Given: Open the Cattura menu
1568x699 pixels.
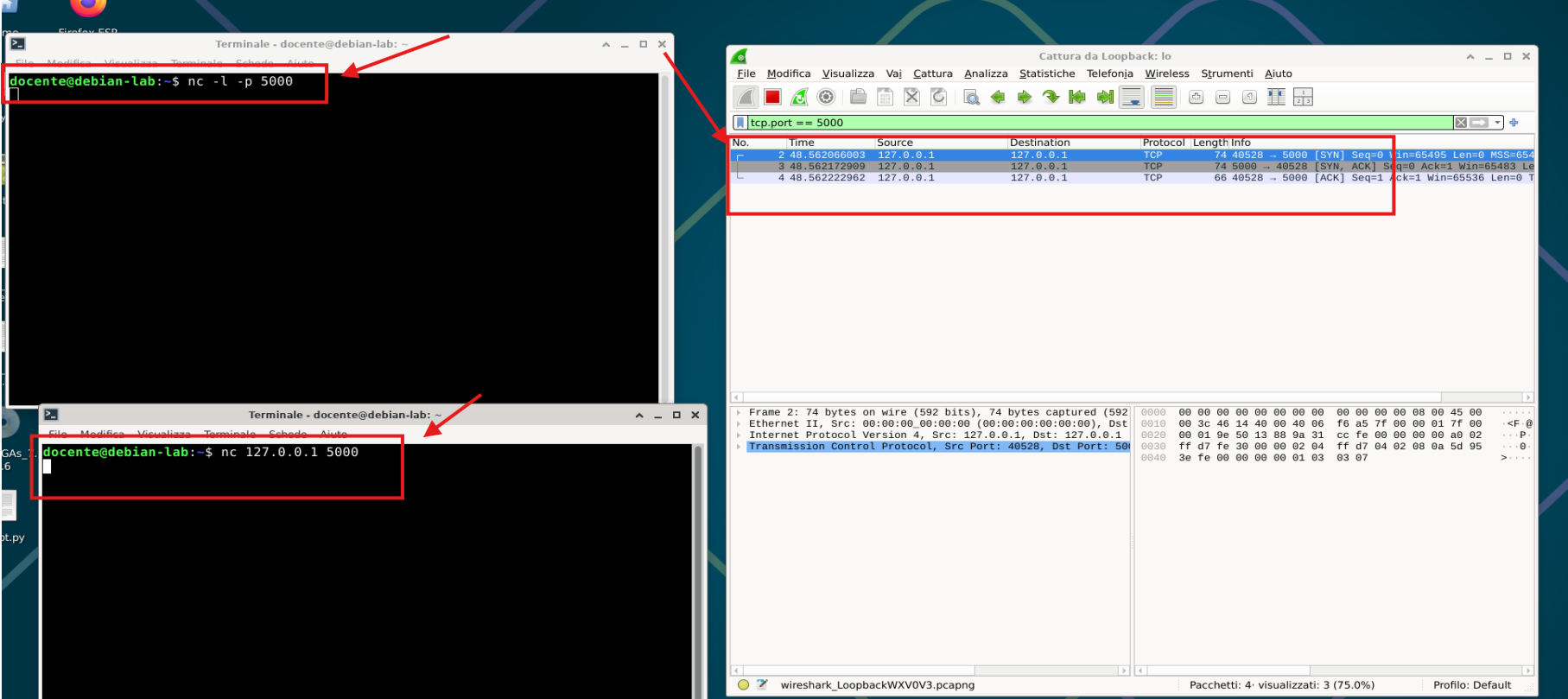Looking at the screenshot, I should coord(933,73).
